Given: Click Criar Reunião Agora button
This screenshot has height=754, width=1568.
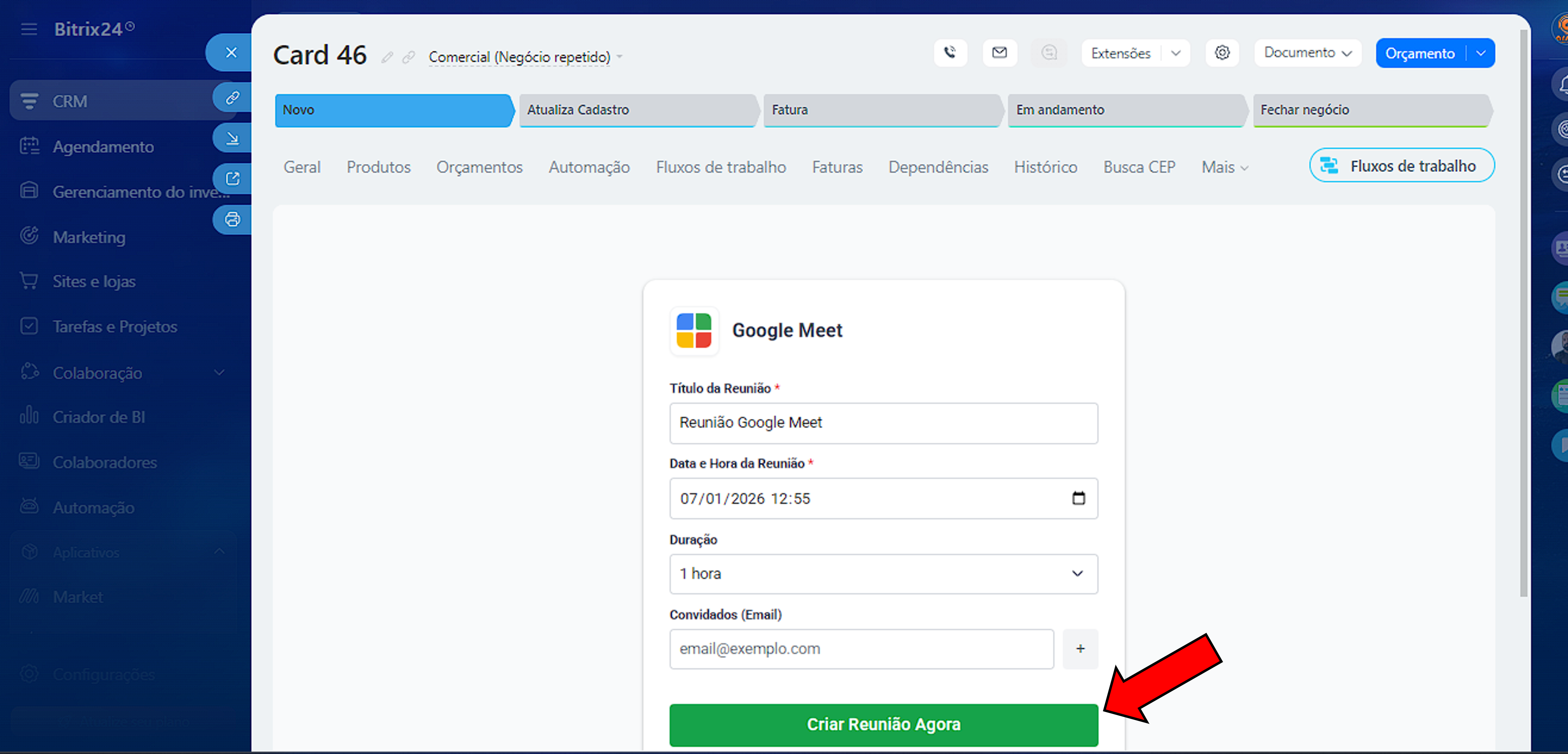Looking at the screenshot, I should click(x=883, y=725).
